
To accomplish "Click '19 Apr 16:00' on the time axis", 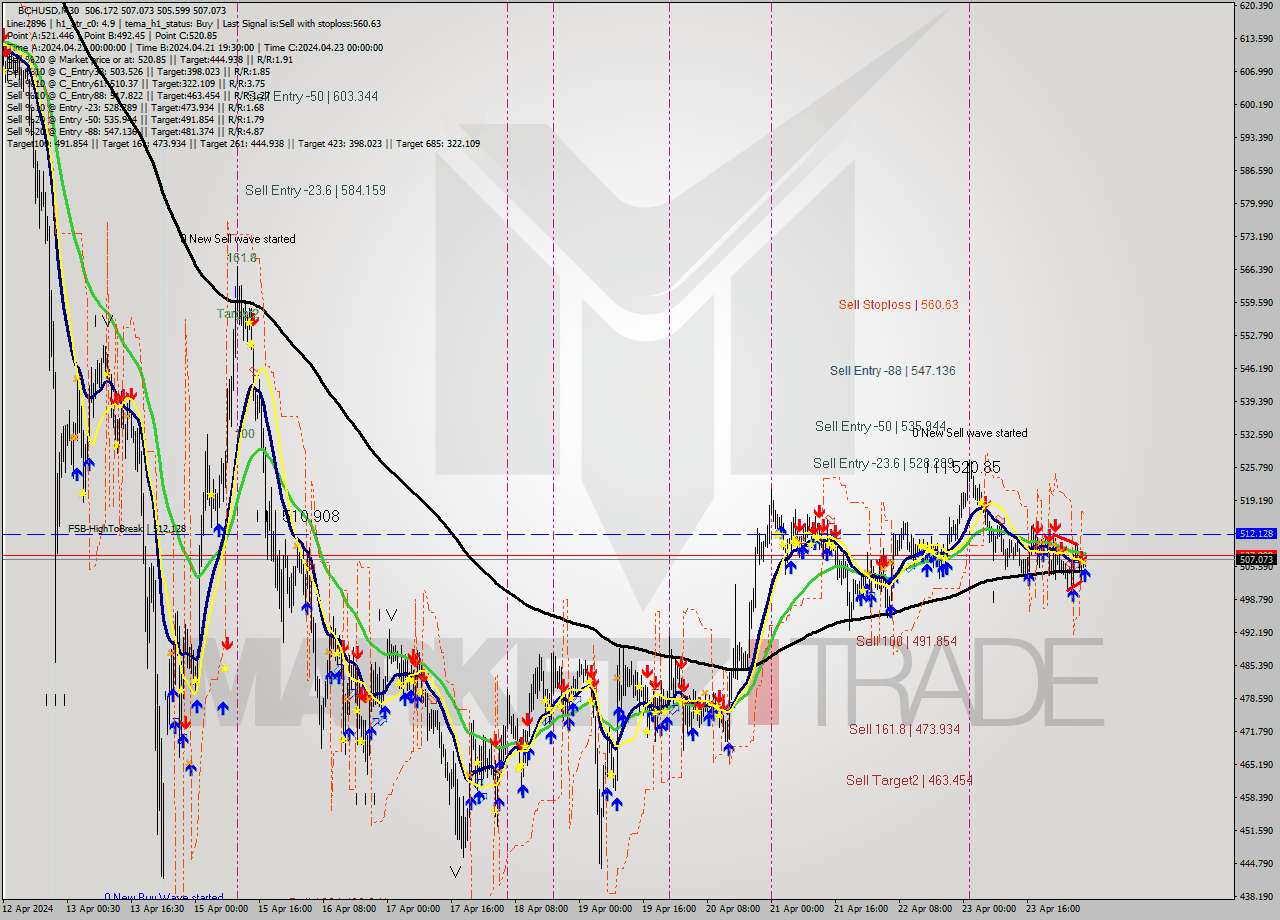I will (669, 910).
